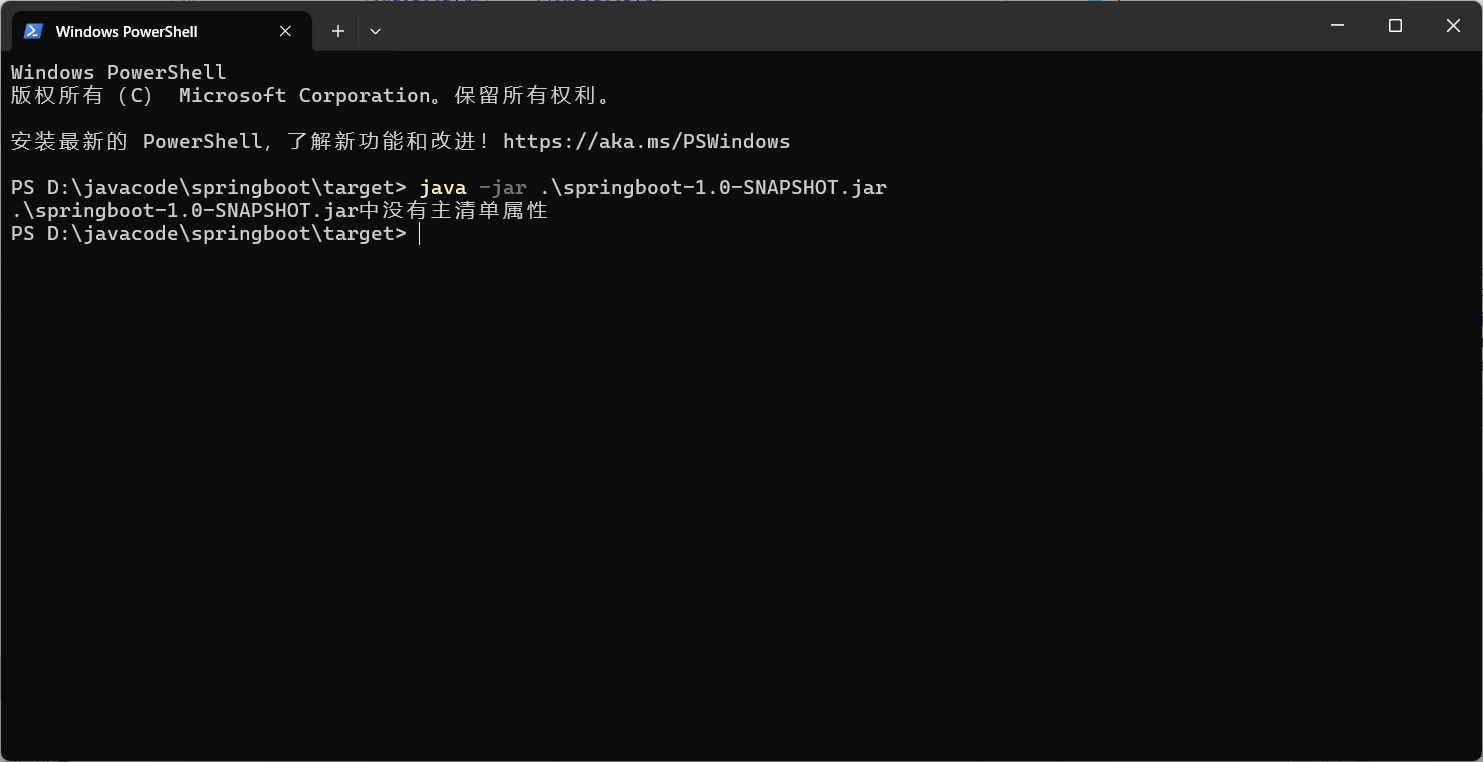Click the blinking terminal cursor
1483x762 pixels.
[x=419, y=233]
